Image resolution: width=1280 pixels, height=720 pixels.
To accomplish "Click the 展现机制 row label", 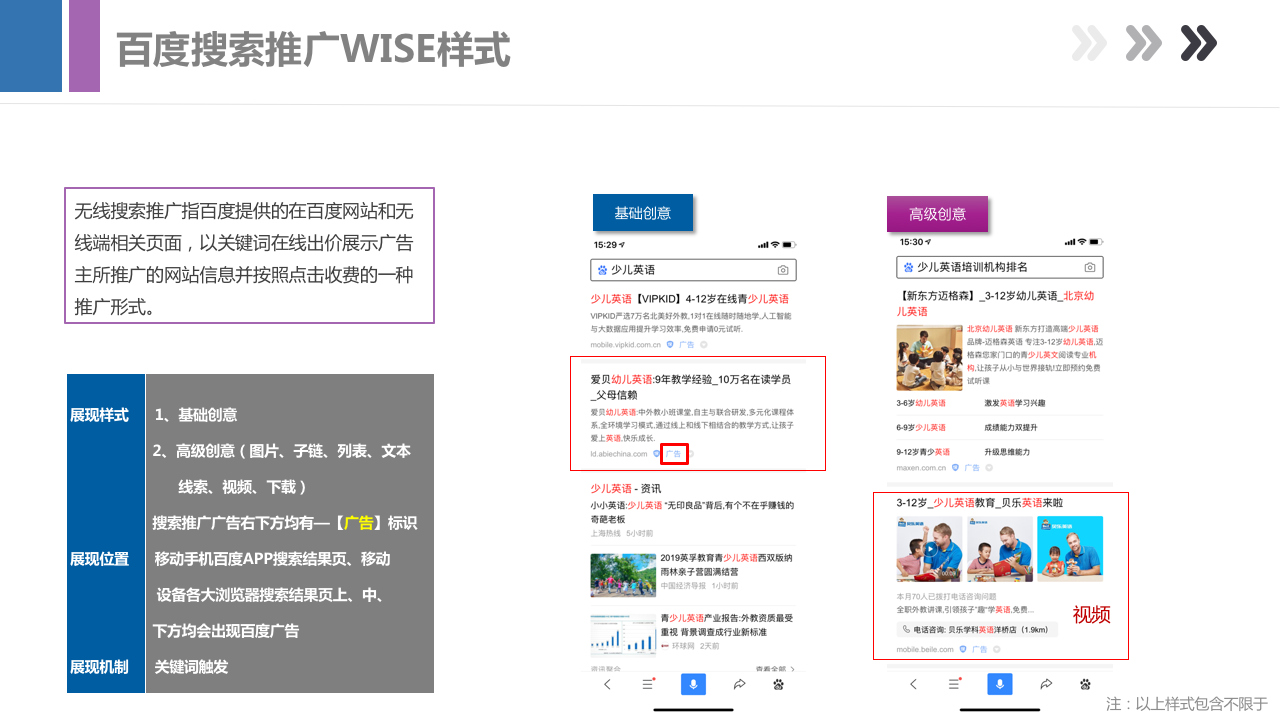I will click(99, 667).
